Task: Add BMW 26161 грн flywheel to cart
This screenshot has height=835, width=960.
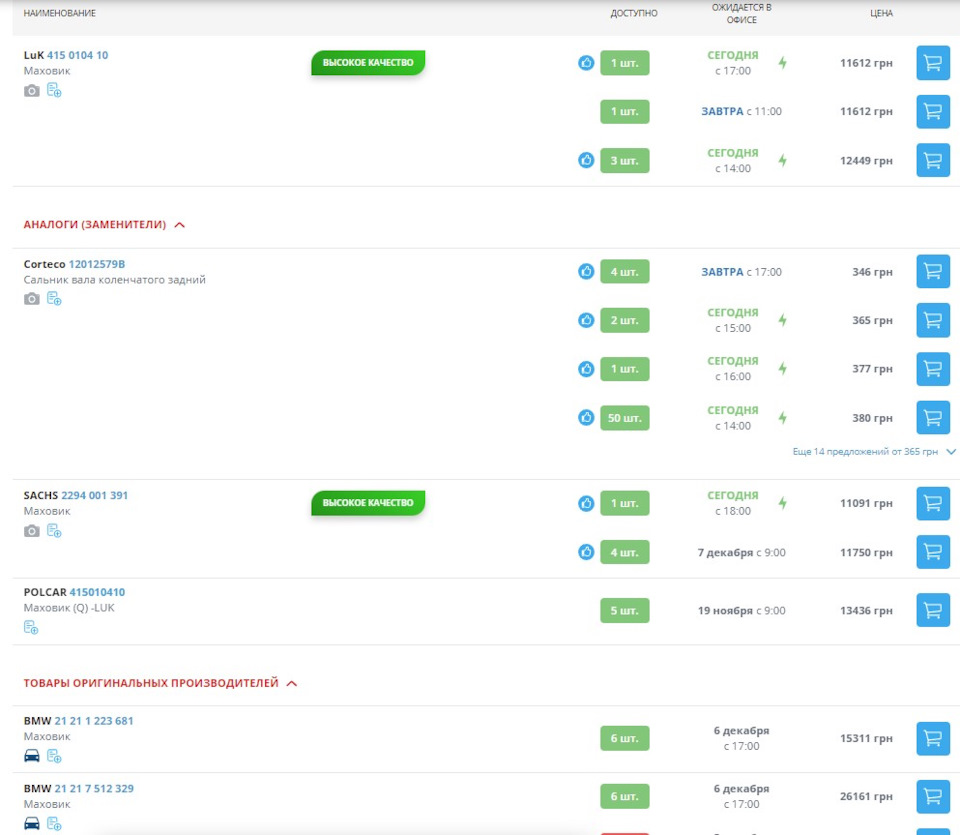Action: pos(932,796)
